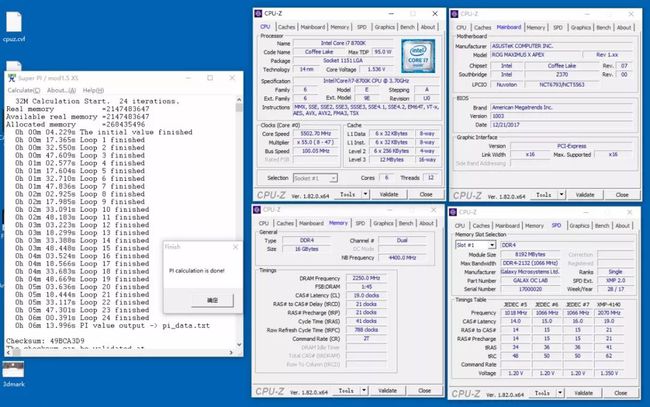650x407 pixels.
Task: Click the Intel Core i7 logo in CPU-Z
Action: coord(418,56)
